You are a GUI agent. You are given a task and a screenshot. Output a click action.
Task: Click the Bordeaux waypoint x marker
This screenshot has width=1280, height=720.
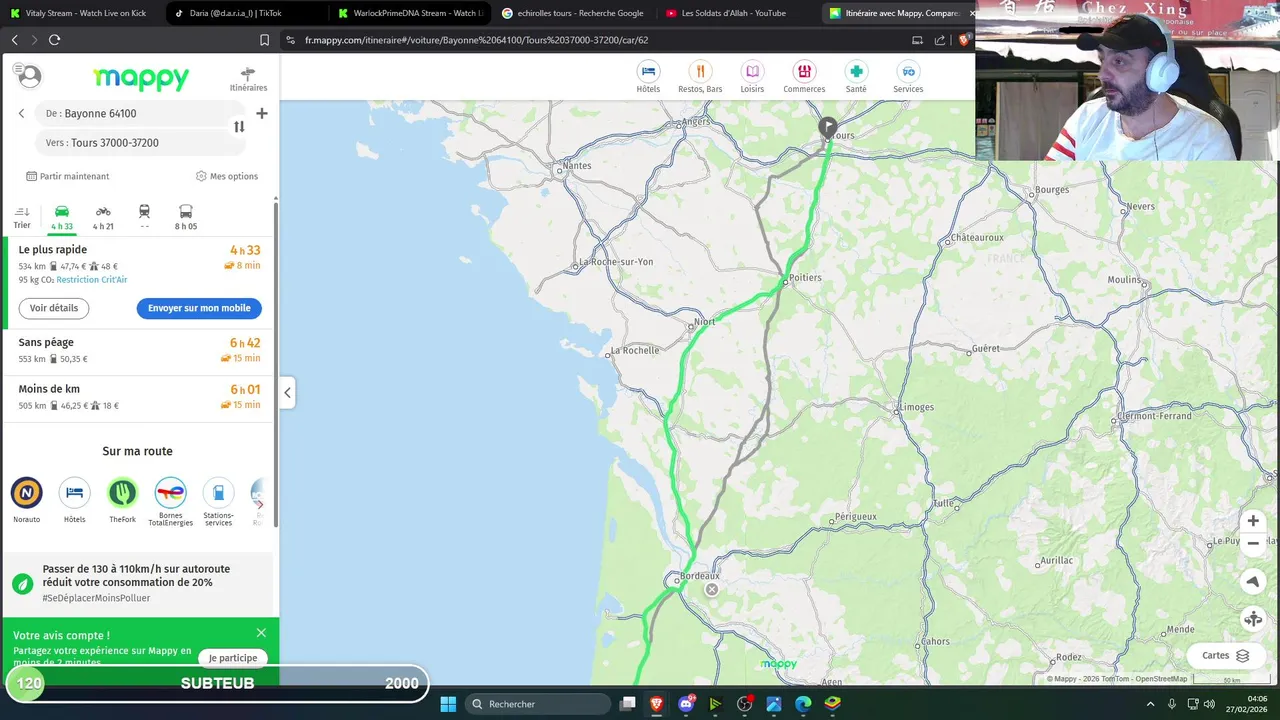pyautogui.click(x=712, y=590)
